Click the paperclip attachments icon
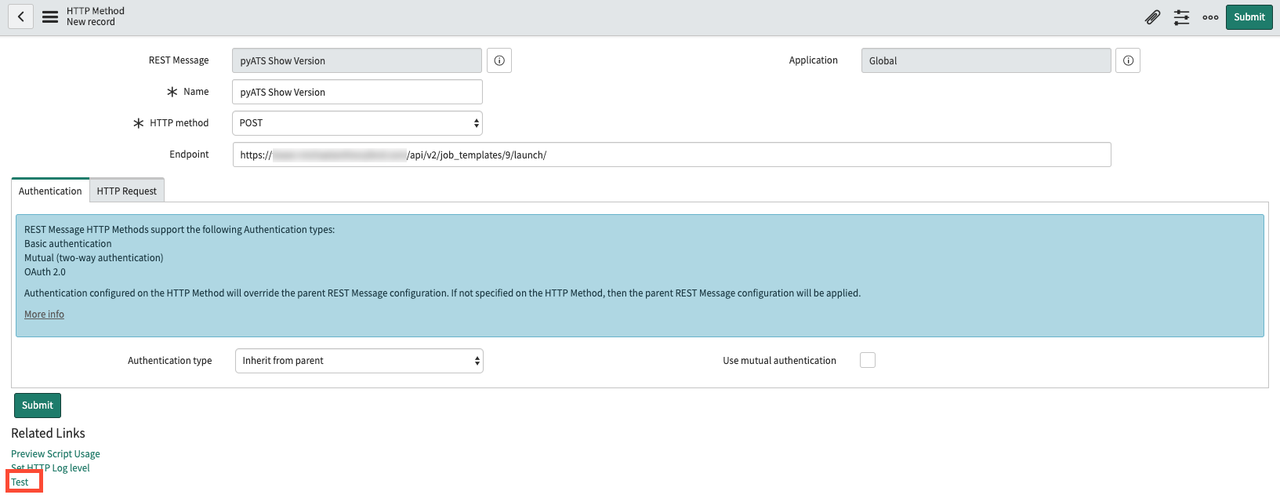The height and width of the screenshot is (502, 1280). (1153, 17)
